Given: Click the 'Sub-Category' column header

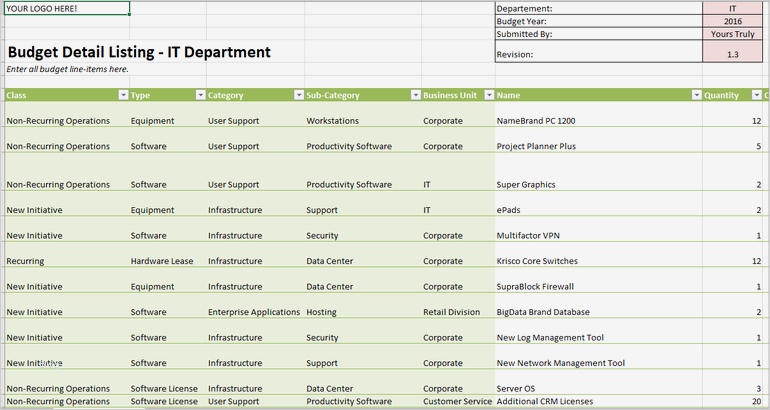Looking at the screenshot, I should coord(363,95).
